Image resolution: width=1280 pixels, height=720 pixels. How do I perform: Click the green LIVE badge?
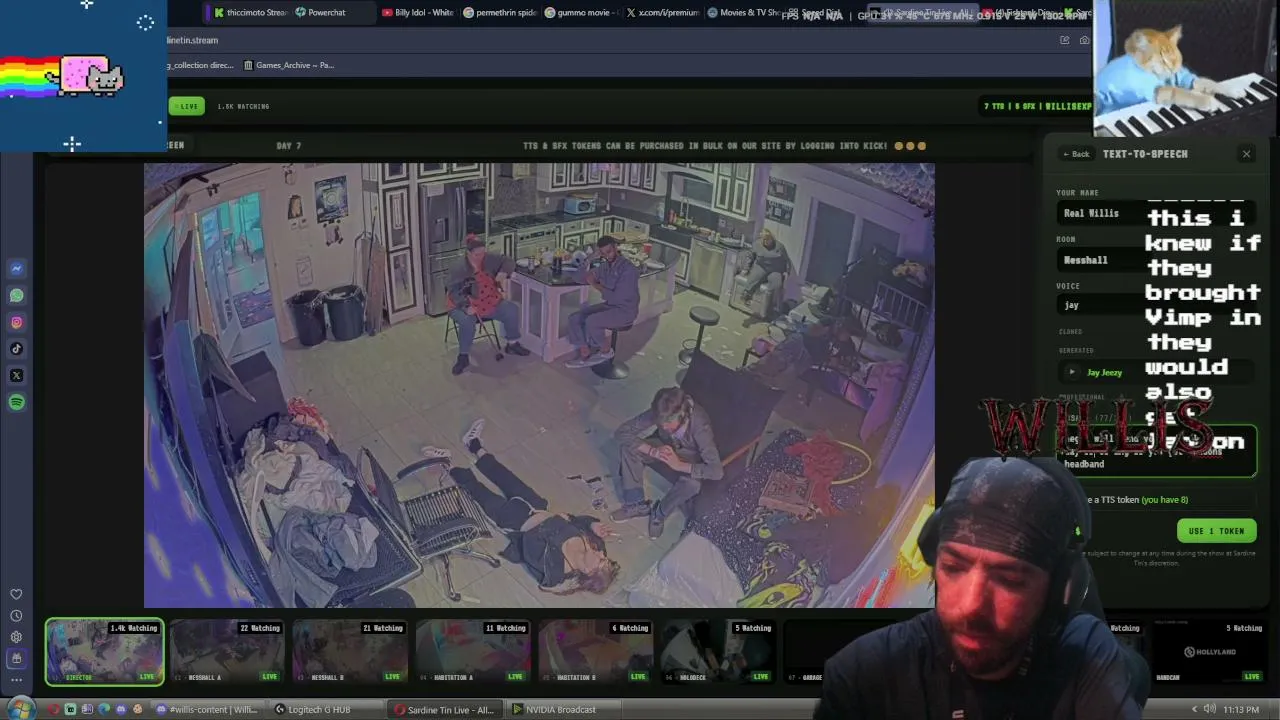point(186,106)
